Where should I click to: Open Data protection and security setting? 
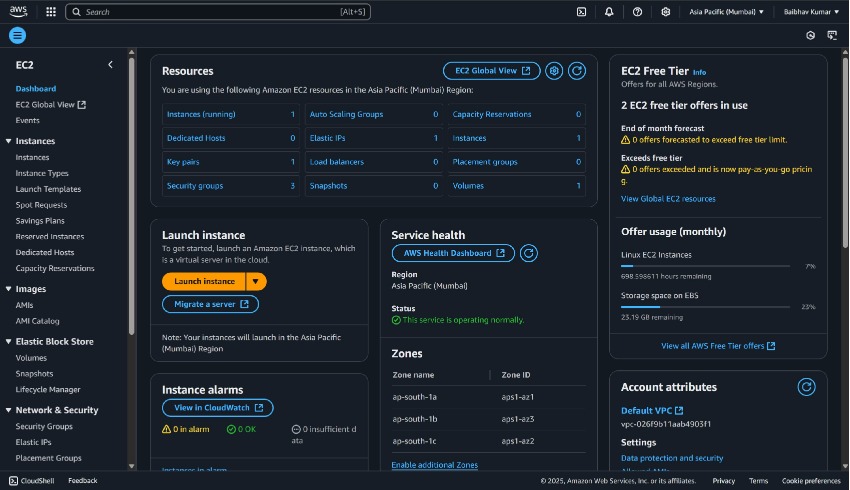672,458
